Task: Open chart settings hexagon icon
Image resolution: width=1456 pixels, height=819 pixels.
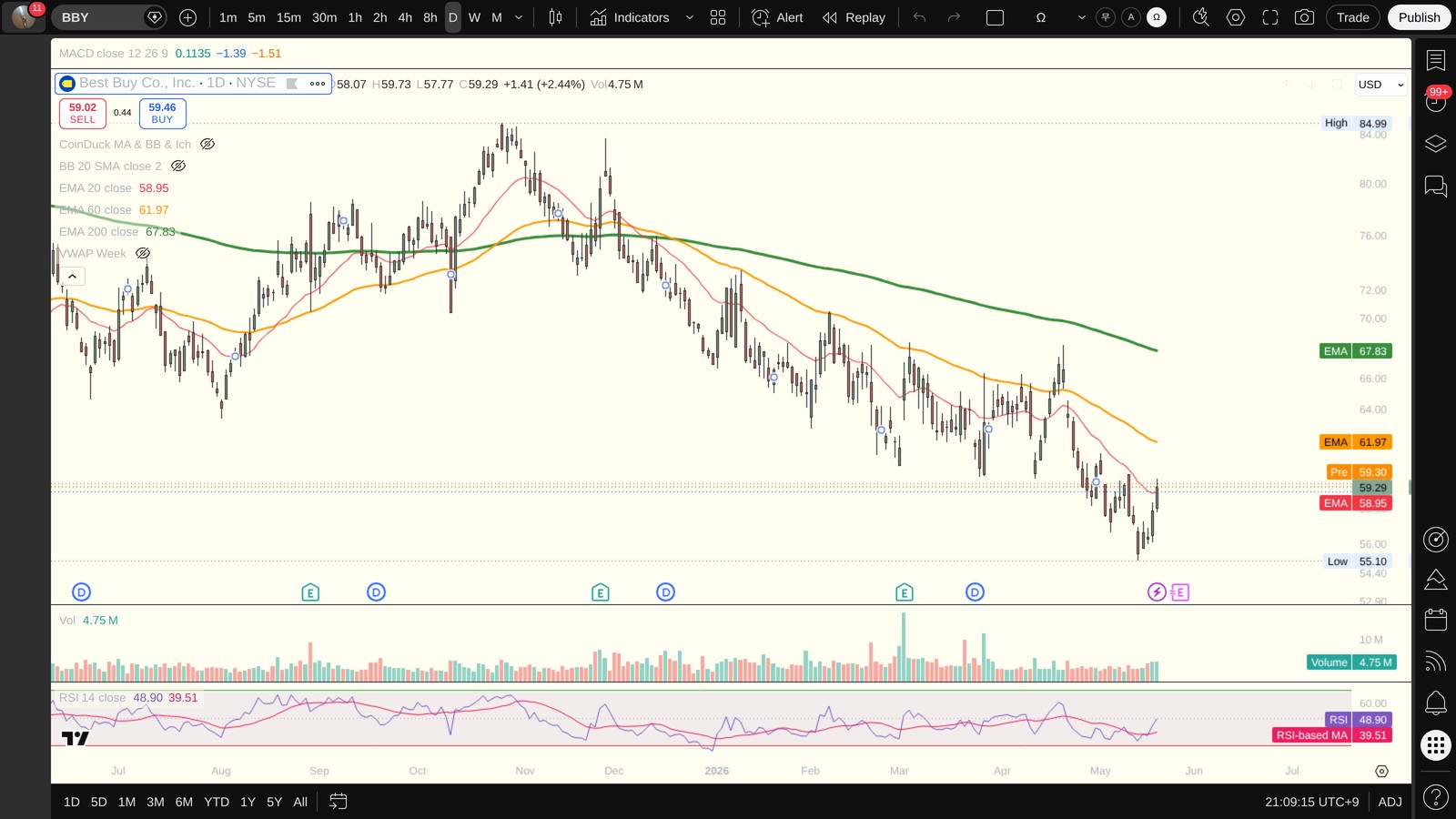Action: coord(1236,17)
